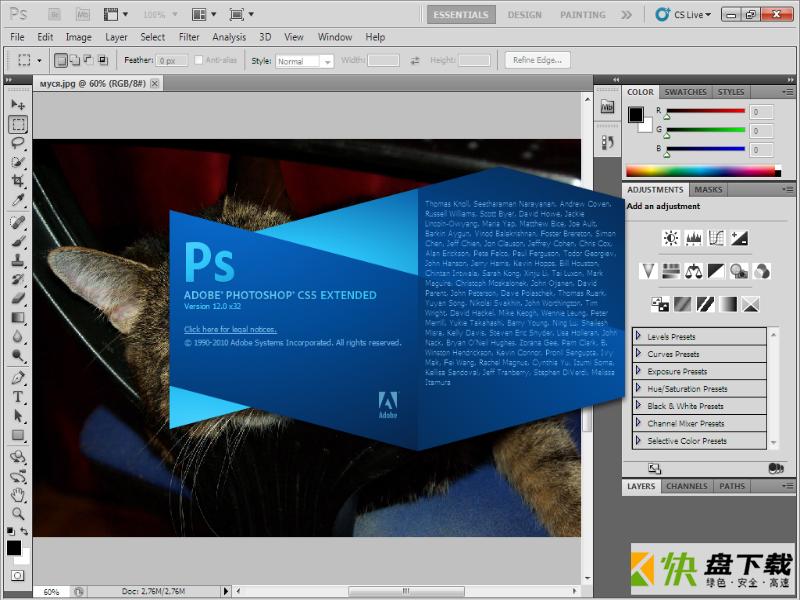Image resolution: width=800 pixels, height=600 pixels.
Task: Choose Subtract from selection mode
Action: click(88, 60)
